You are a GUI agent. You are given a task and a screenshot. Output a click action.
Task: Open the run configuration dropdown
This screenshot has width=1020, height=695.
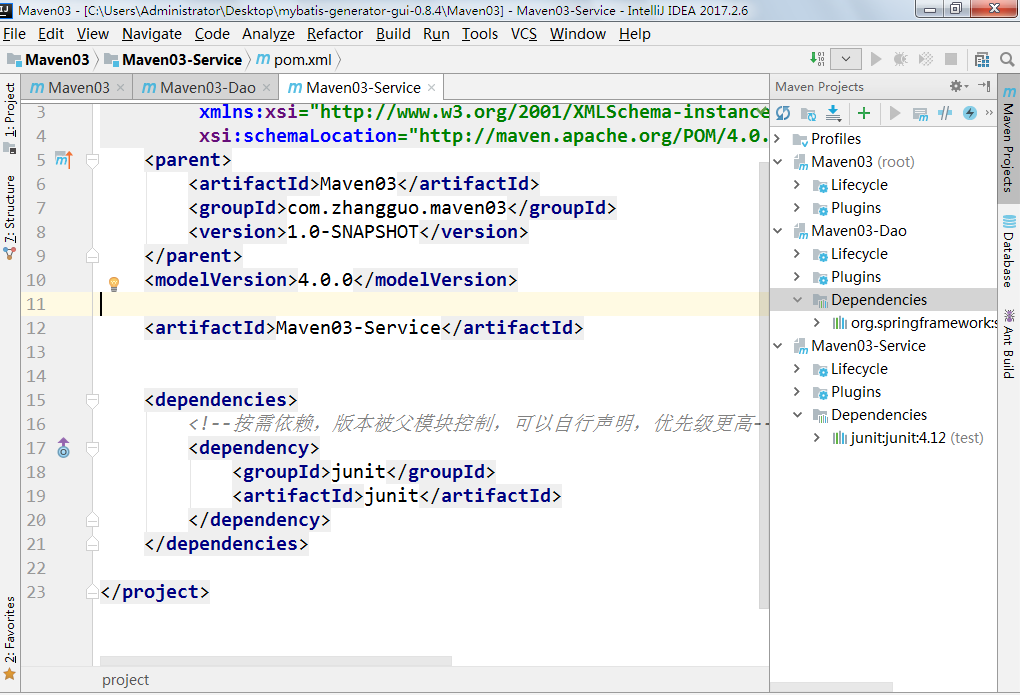[x=846, y=59]
